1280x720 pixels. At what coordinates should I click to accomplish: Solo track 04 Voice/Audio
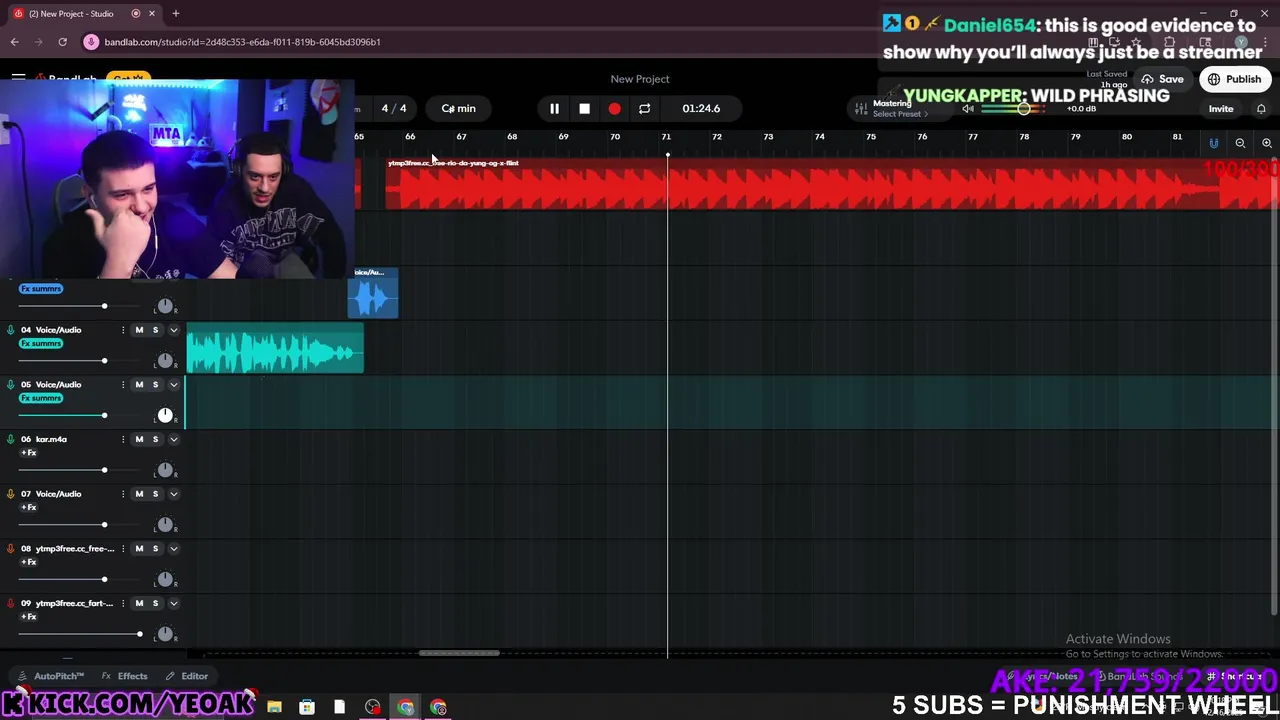click(x=155, y=330)
